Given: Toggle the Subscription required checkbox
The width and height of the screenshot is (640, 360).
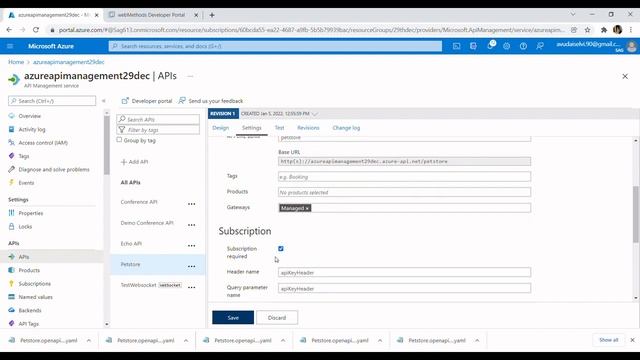Looking at the screenshot, I should click(281, 249).
